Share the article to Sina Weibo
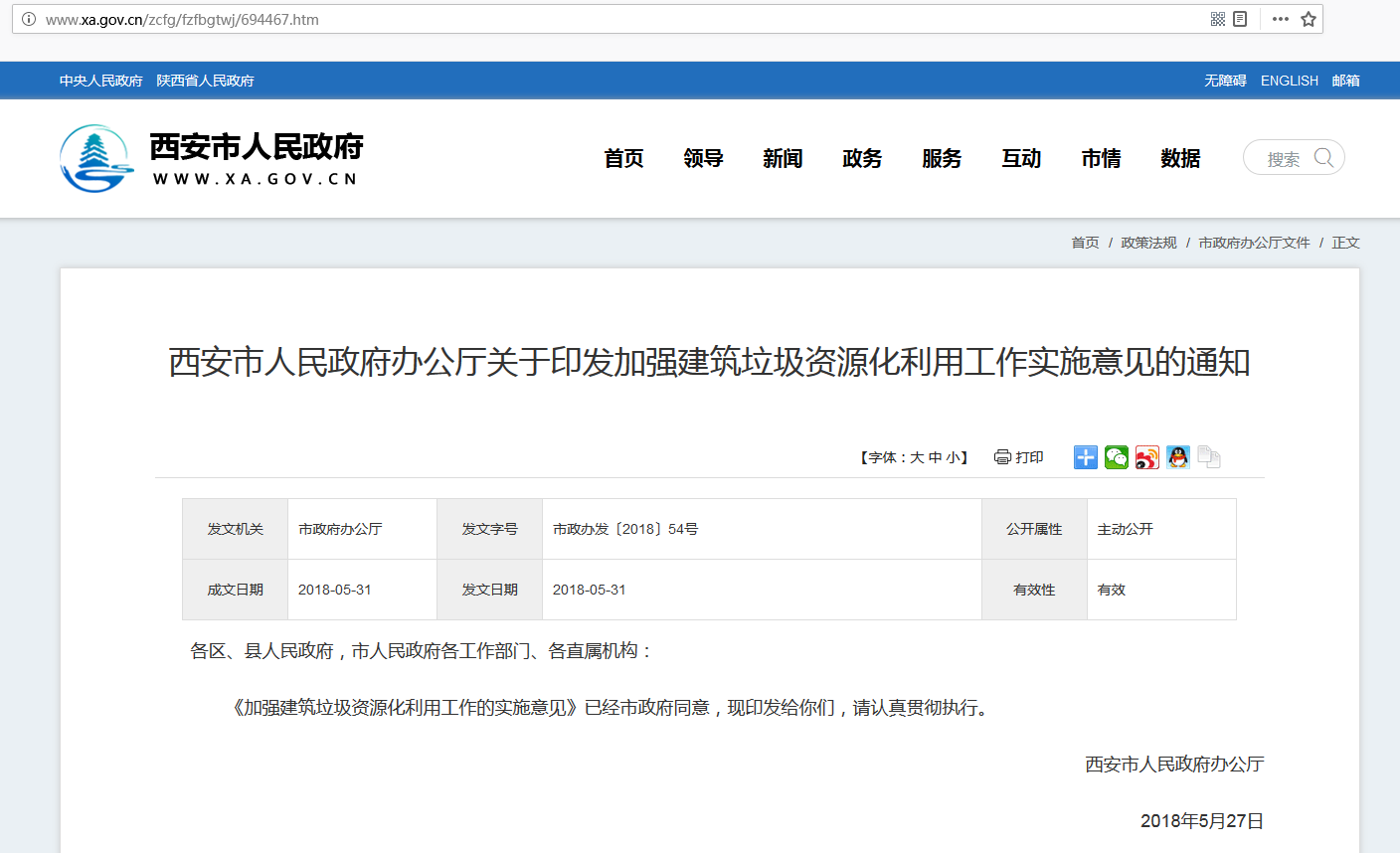Image resolution: width=1400 pixels, height=853 pixels. (1146, 456)
